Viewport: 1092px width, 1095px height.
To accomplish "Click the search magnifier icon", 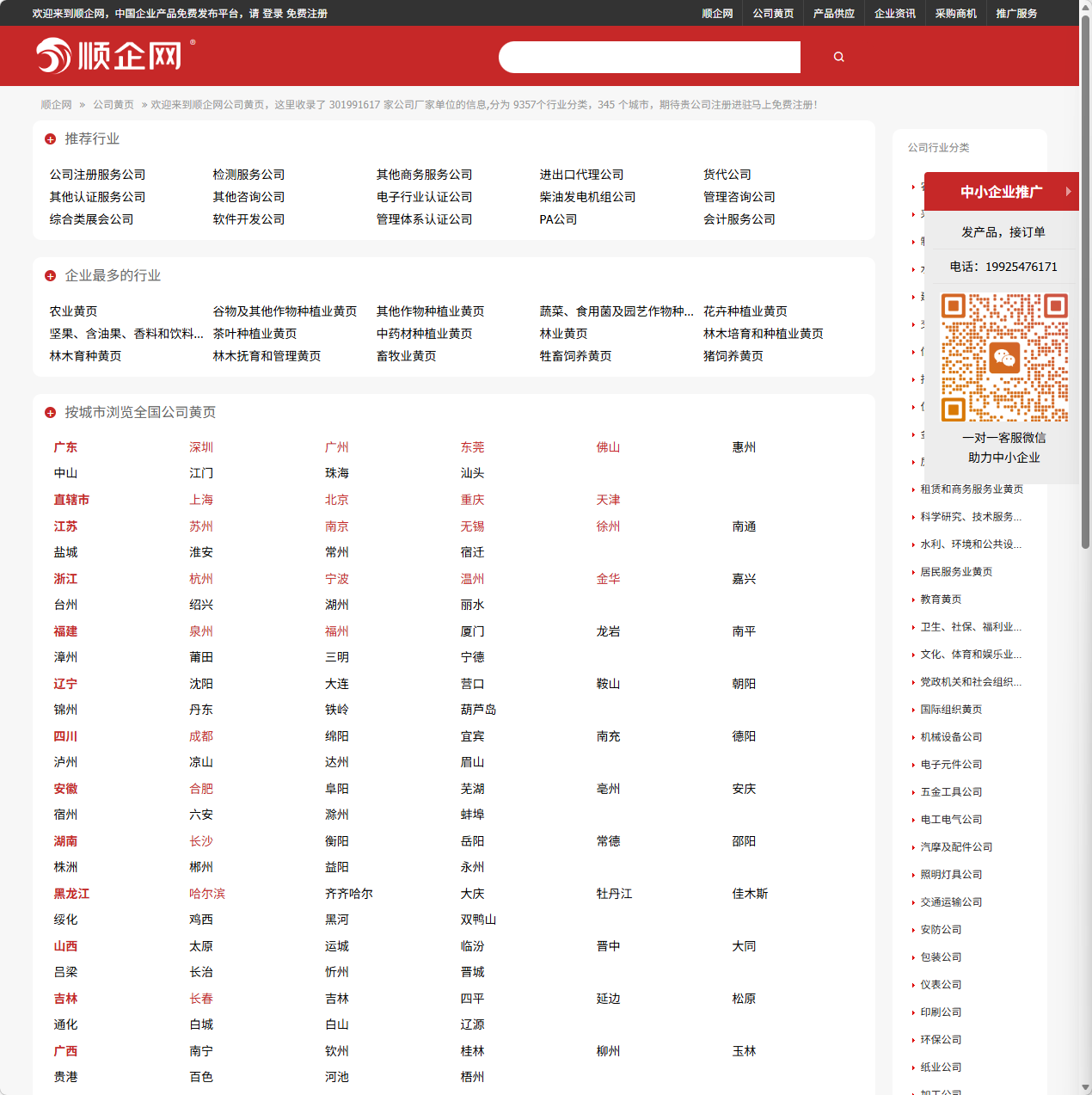I will point(838,56).
